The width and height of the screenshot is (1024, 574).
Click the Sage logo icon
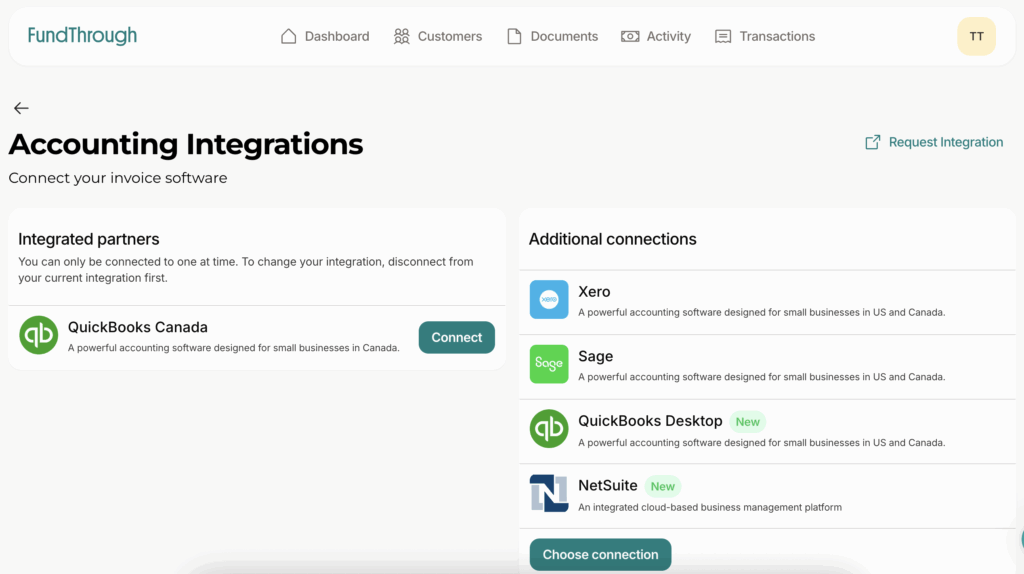click(549, 364)
